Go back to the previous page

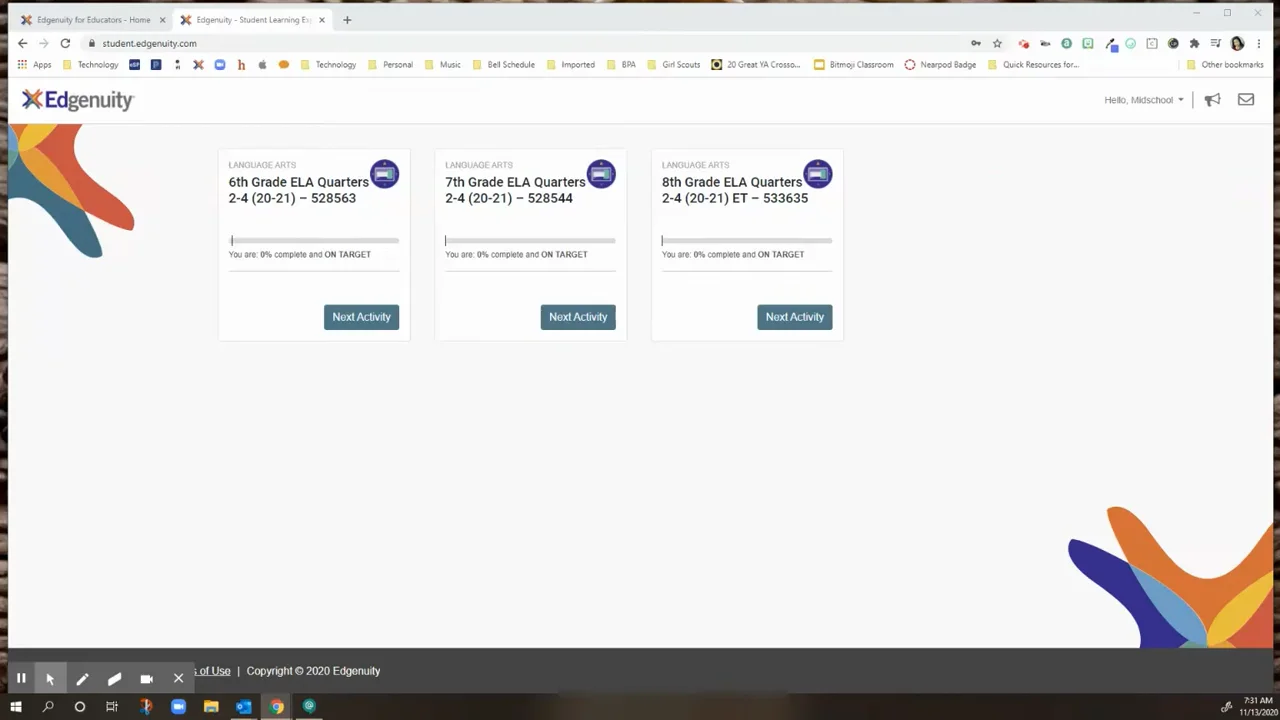point(22,43)
